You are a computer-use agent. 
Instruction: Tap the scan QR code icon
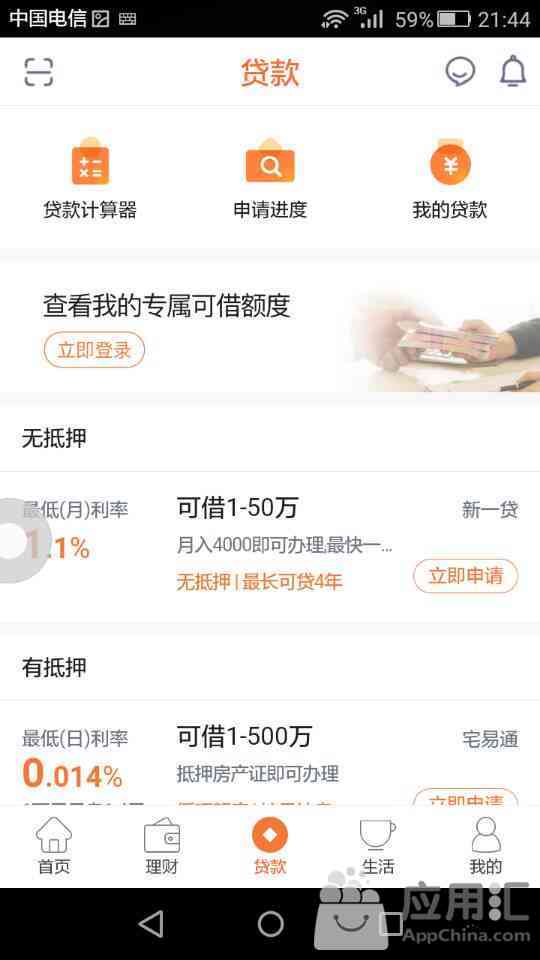[39, 72]
